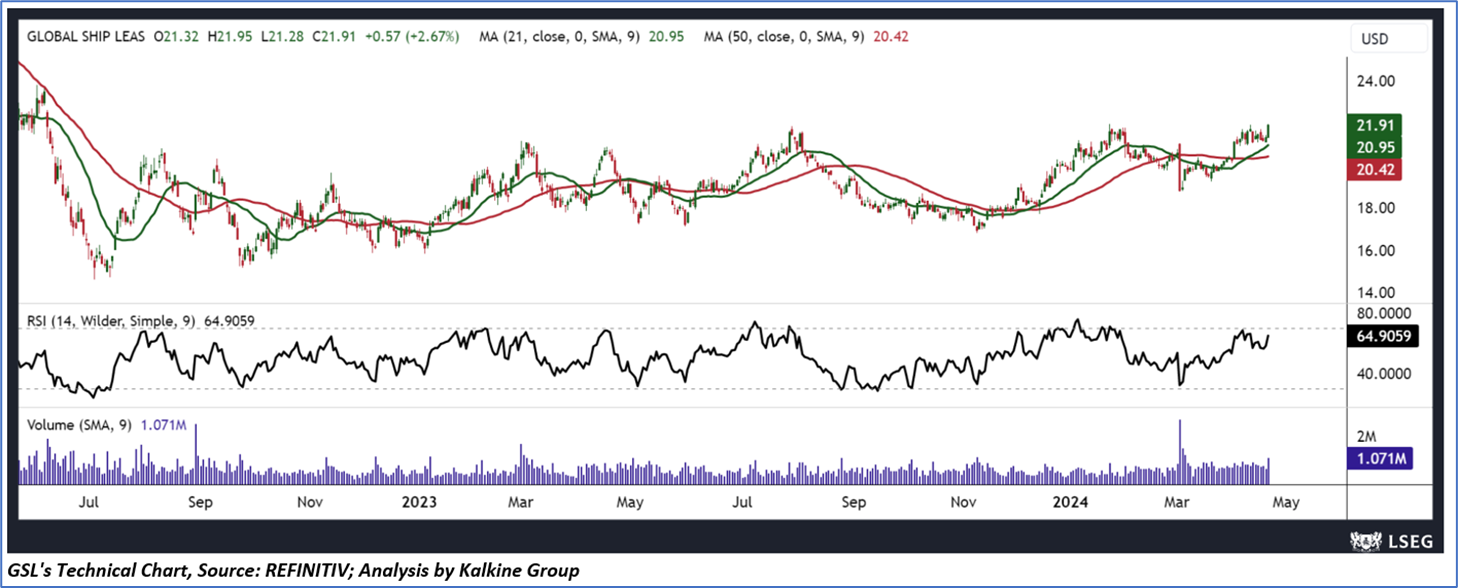Viewport: 1458px width, 588px height.
Task: Click the 64.9059 RSI value tag
Action: 1384,339
